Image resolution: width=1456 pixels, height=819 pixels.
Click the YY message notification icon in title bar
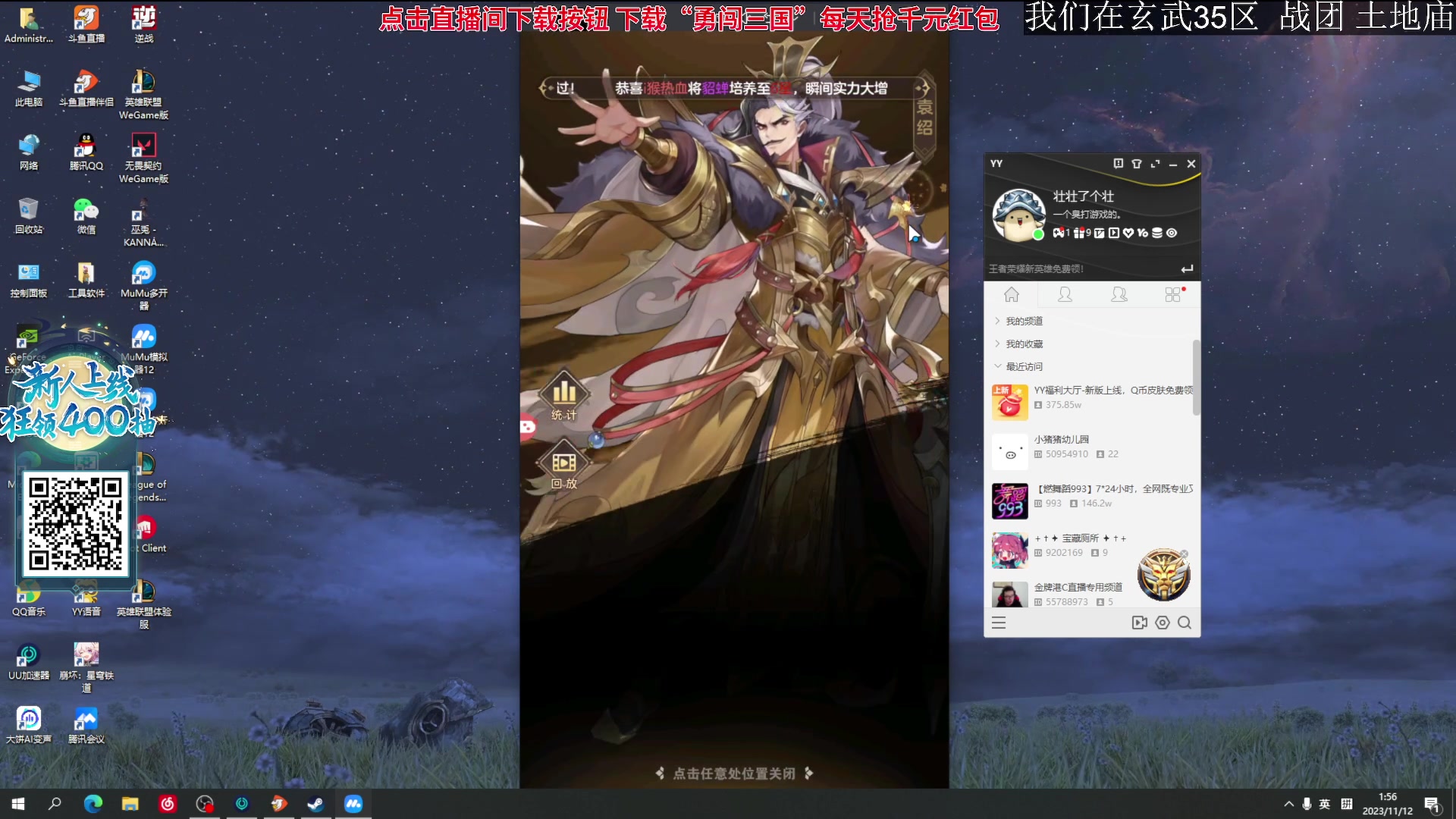click(x=1119, y=164)
